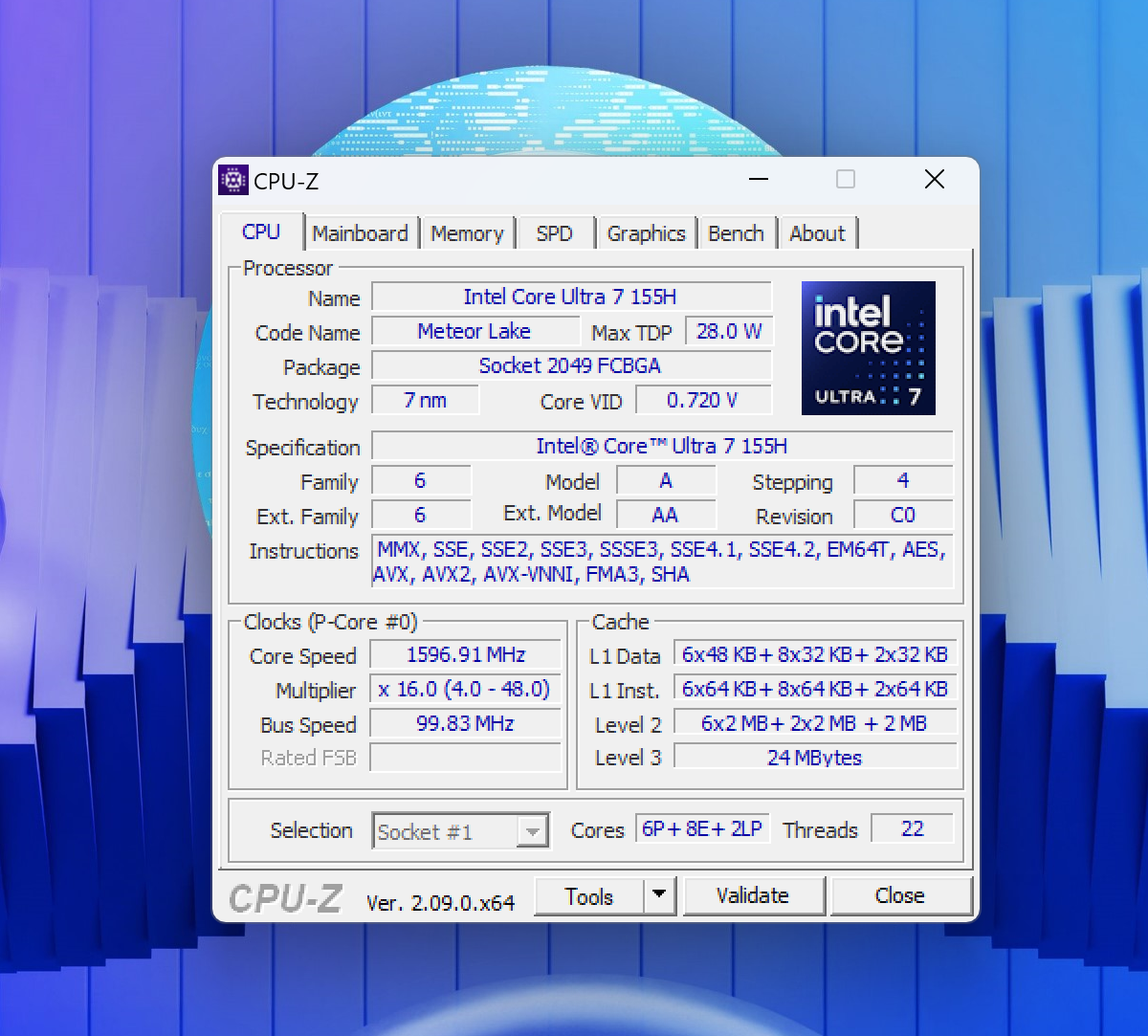
Task: Click the Core VID value 0.720 V
Action: tap(703, 400)
